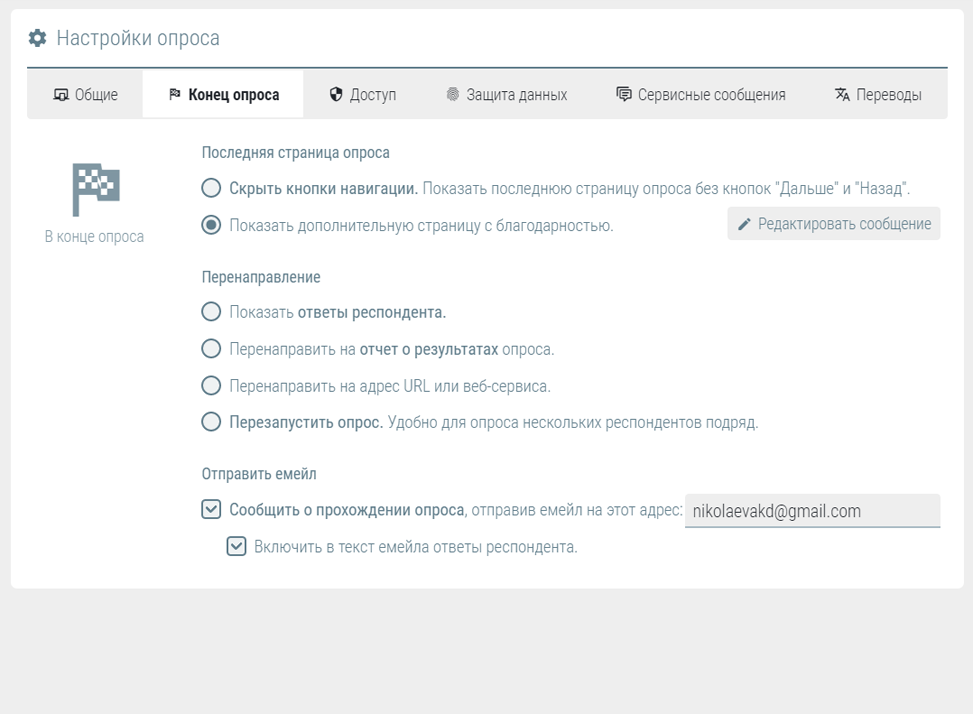Screen dimensions: 973x714
Task: Switch to the Защита данных tab
Action: tap(506, 95)
